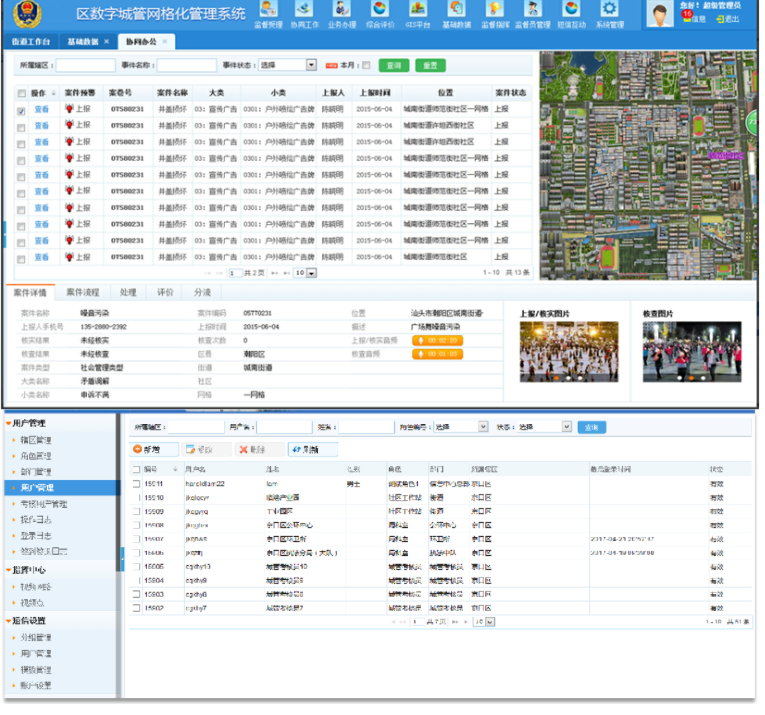Open the 状态 dropdown in user filter
The image size is (765, 715).
pyautogui.click(x=566, y=427)
